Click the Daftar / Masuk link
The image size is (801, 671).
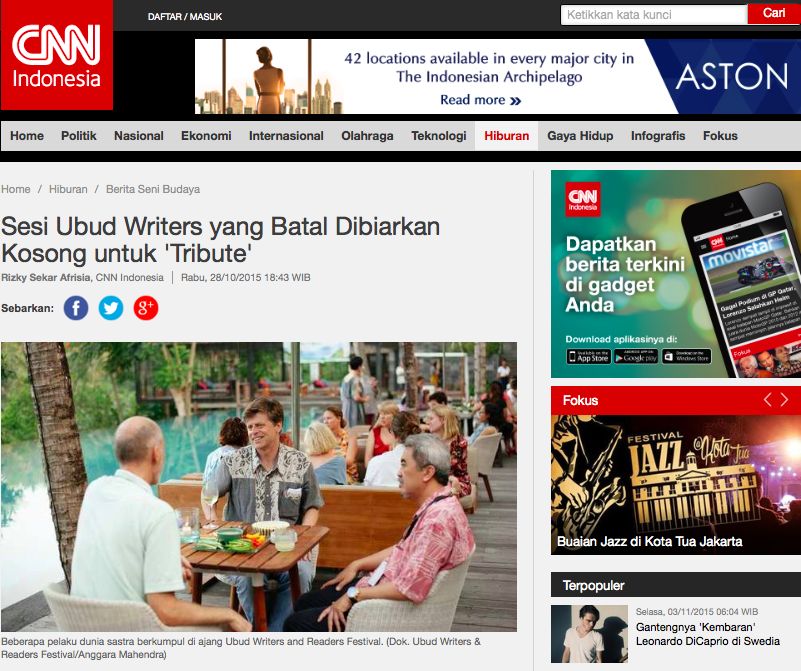coord(185,17)
